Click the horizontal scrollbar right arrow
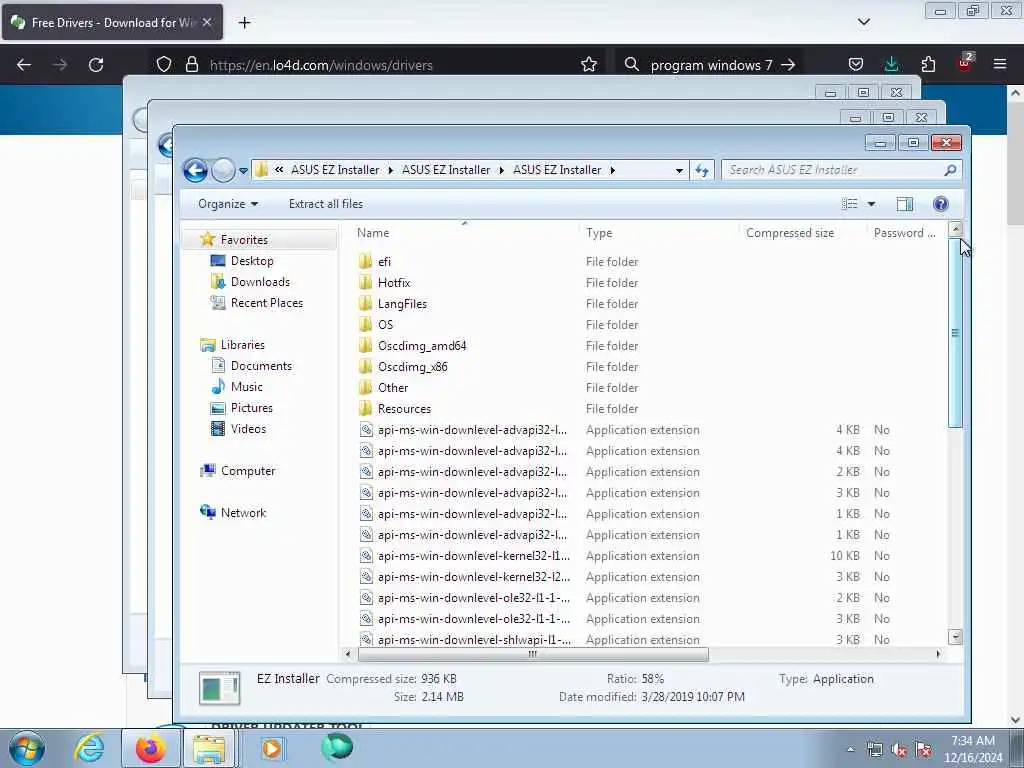 click(x=938, y=654)
